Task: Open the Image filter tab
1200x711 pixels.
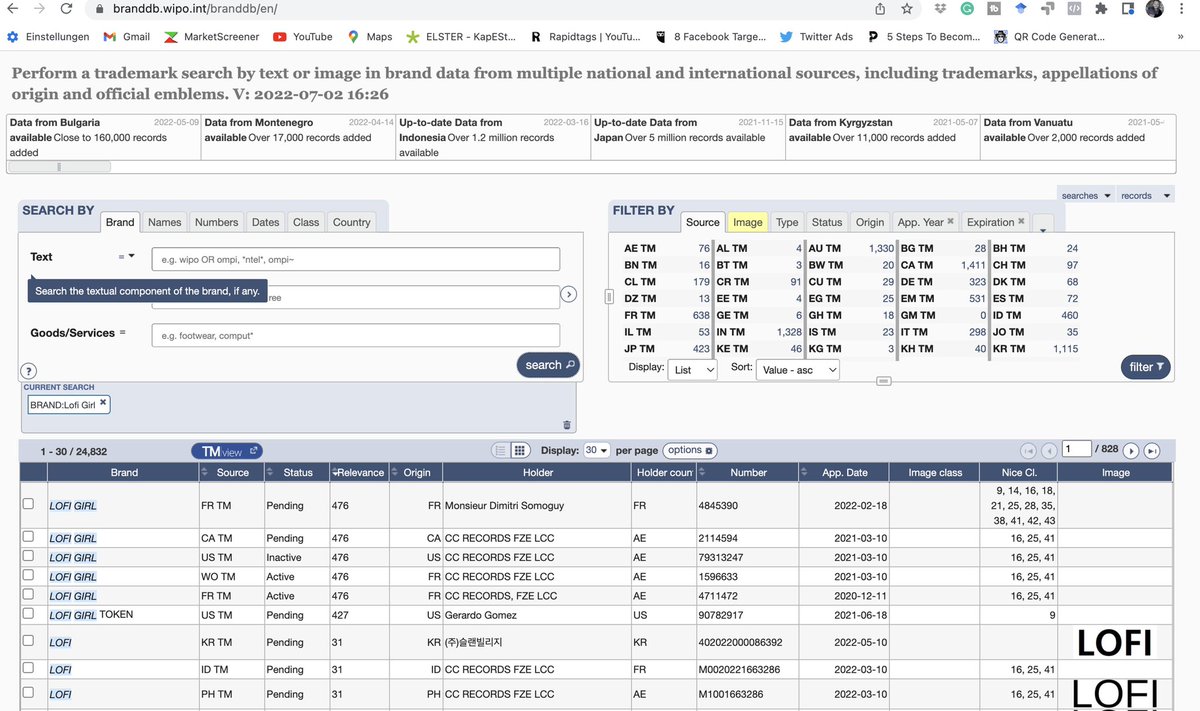Action: click(747, 222)
